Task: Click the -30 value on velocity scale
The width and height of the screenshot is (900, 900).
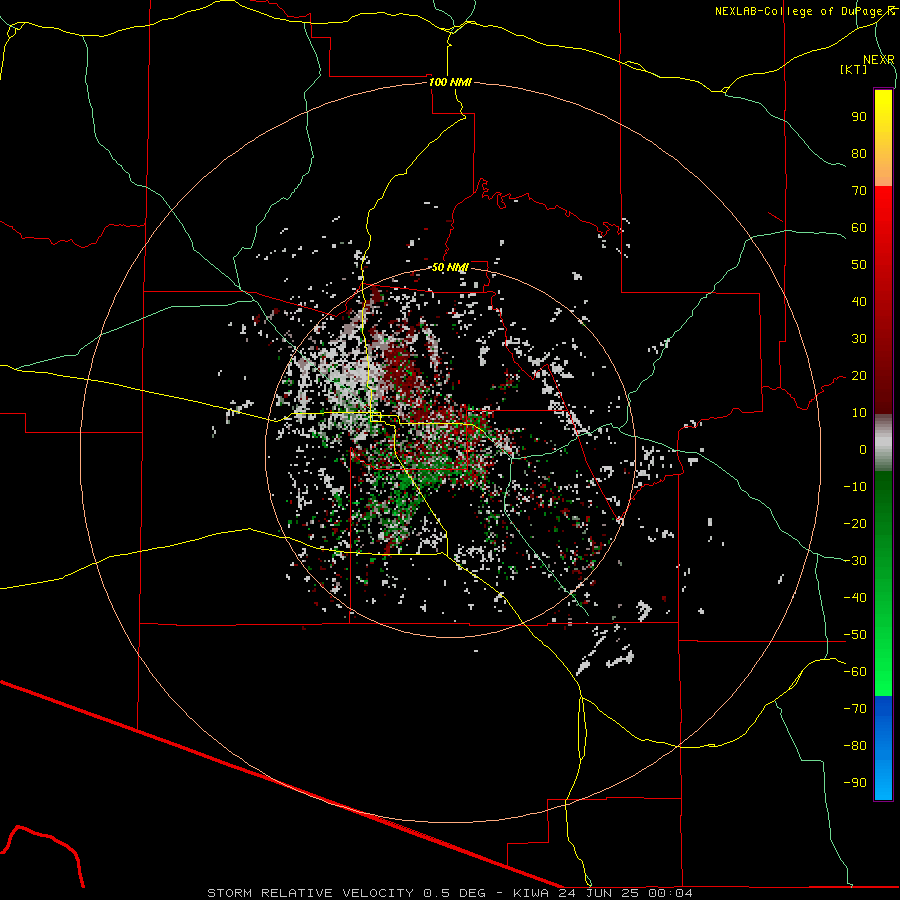Action: 855,561
